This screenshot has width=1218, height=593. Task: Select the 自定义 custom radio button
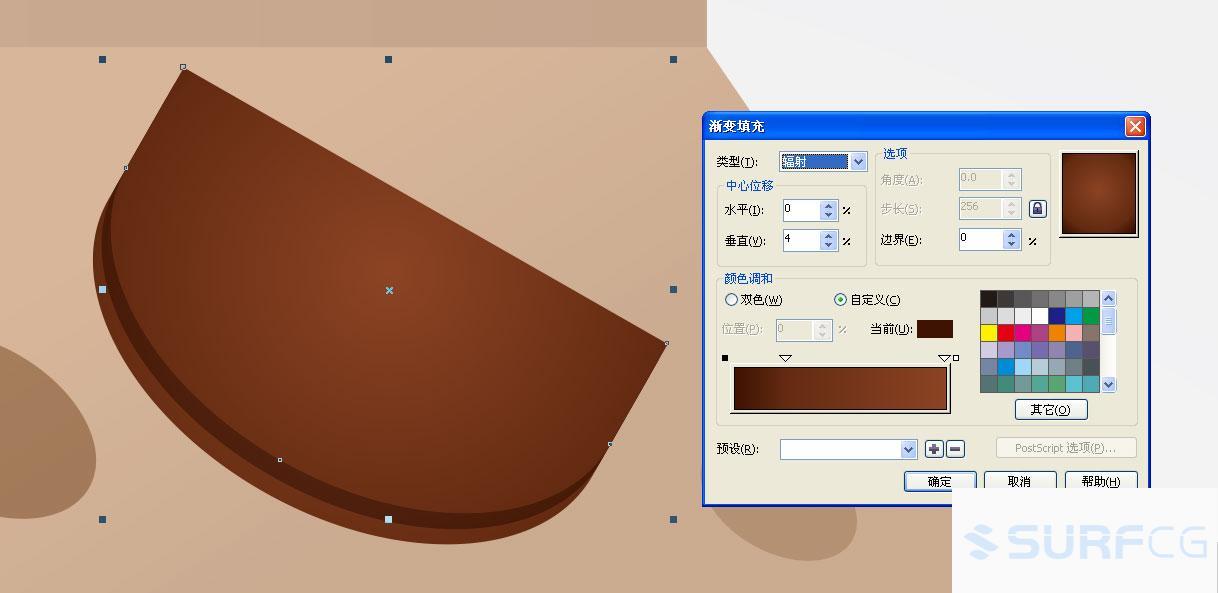(x=839, y=300)
